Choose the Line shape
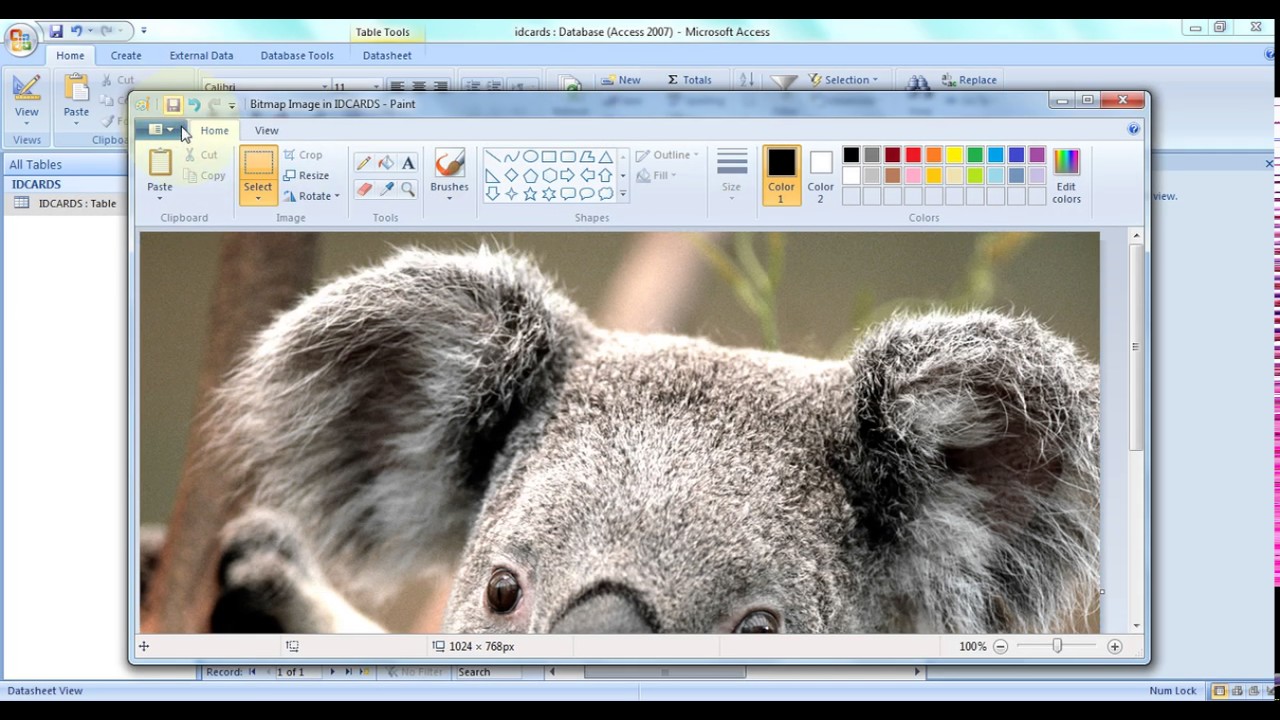 coord(492,157)
